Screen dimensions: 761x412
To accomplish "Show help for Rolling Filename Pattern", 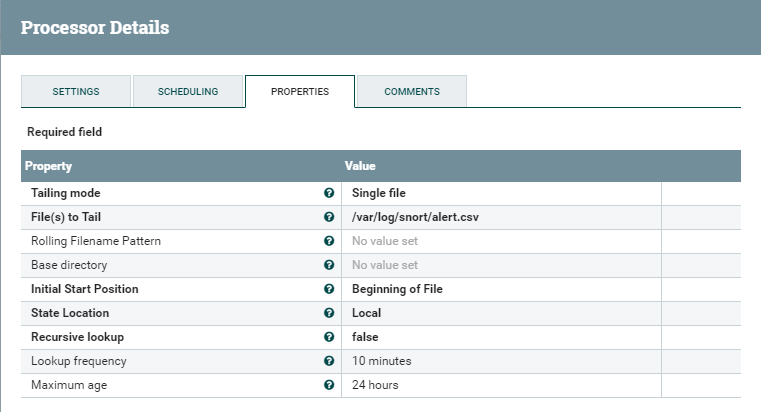I will coord(329,241).
